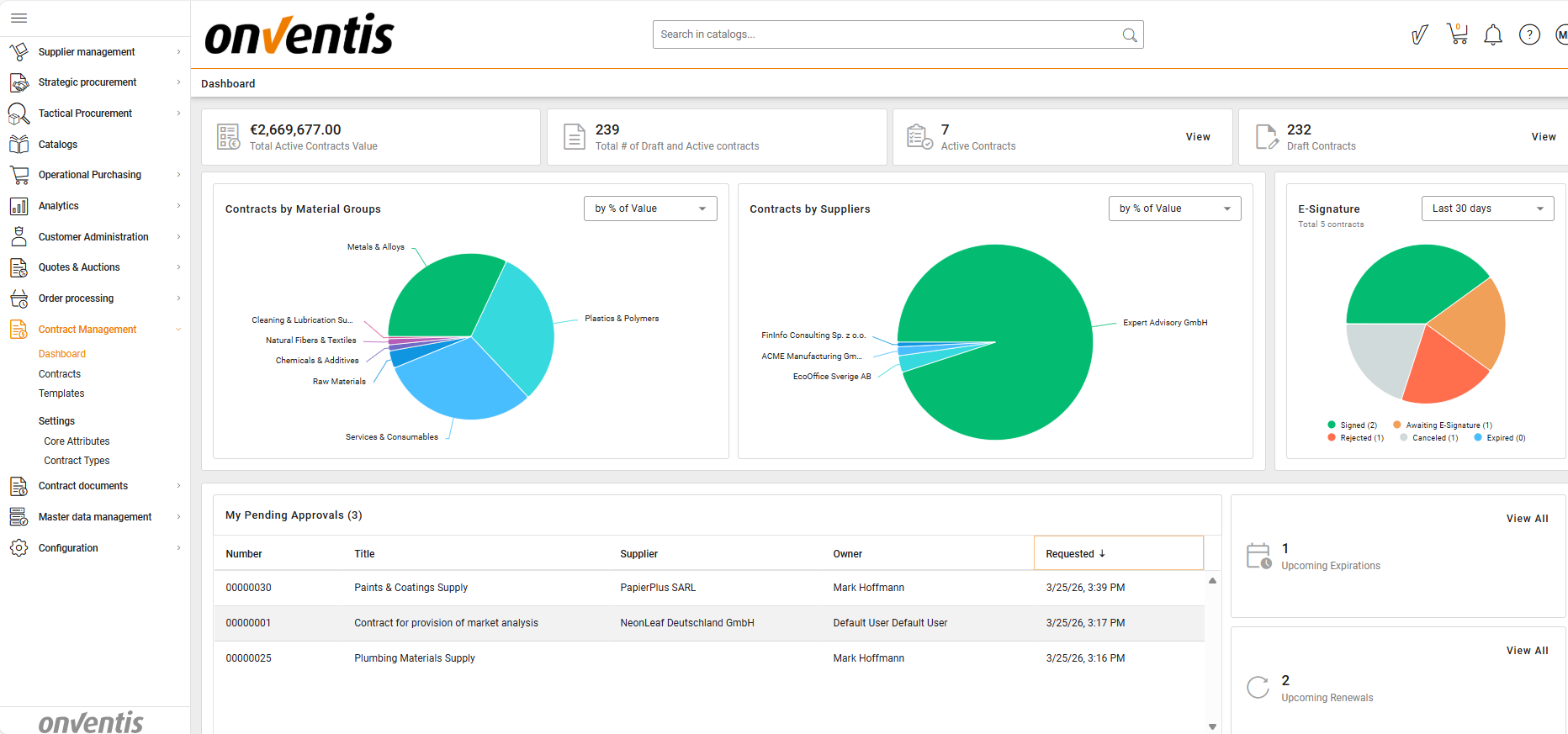This screenshot has width=1568, height=734.
Task: Open the Material Groups 'by % of Value' dropdown
Action: tap(650, 209)
